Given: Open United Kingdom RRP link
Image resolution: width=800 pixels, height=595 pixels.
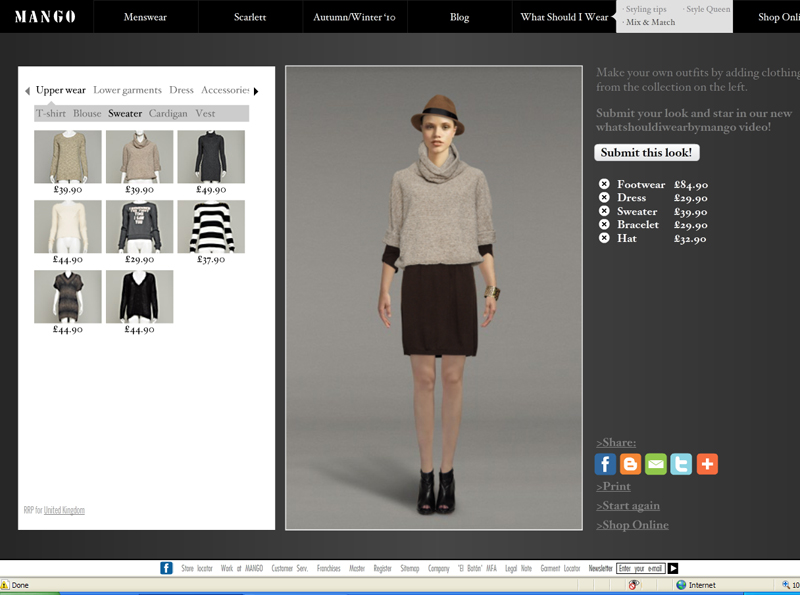Looking at the screenshot, I should point(64,510).
